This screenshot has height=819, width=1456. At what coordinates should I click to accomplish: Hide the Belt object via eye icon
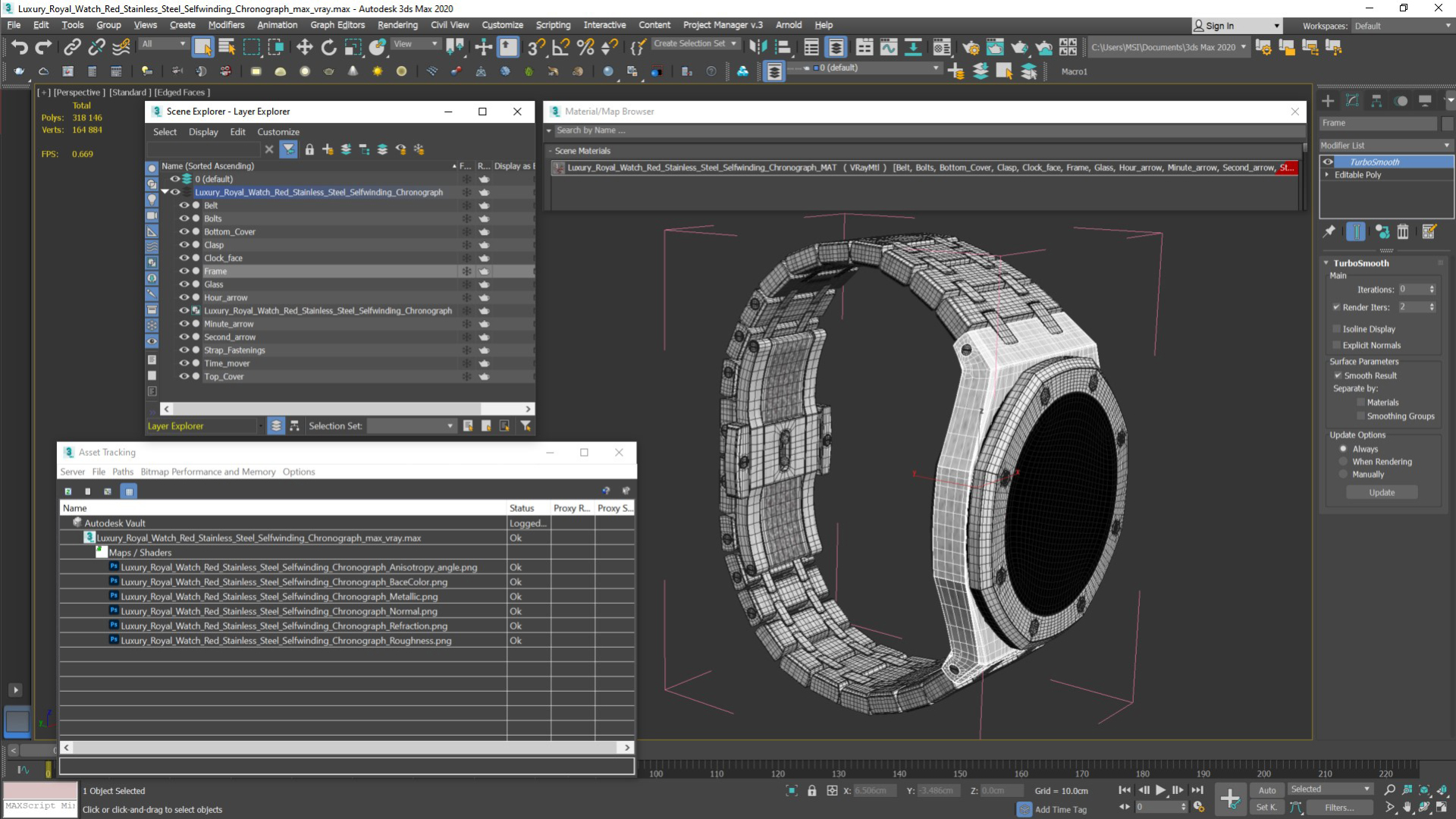pyautogui.click(x=184, y=206)
